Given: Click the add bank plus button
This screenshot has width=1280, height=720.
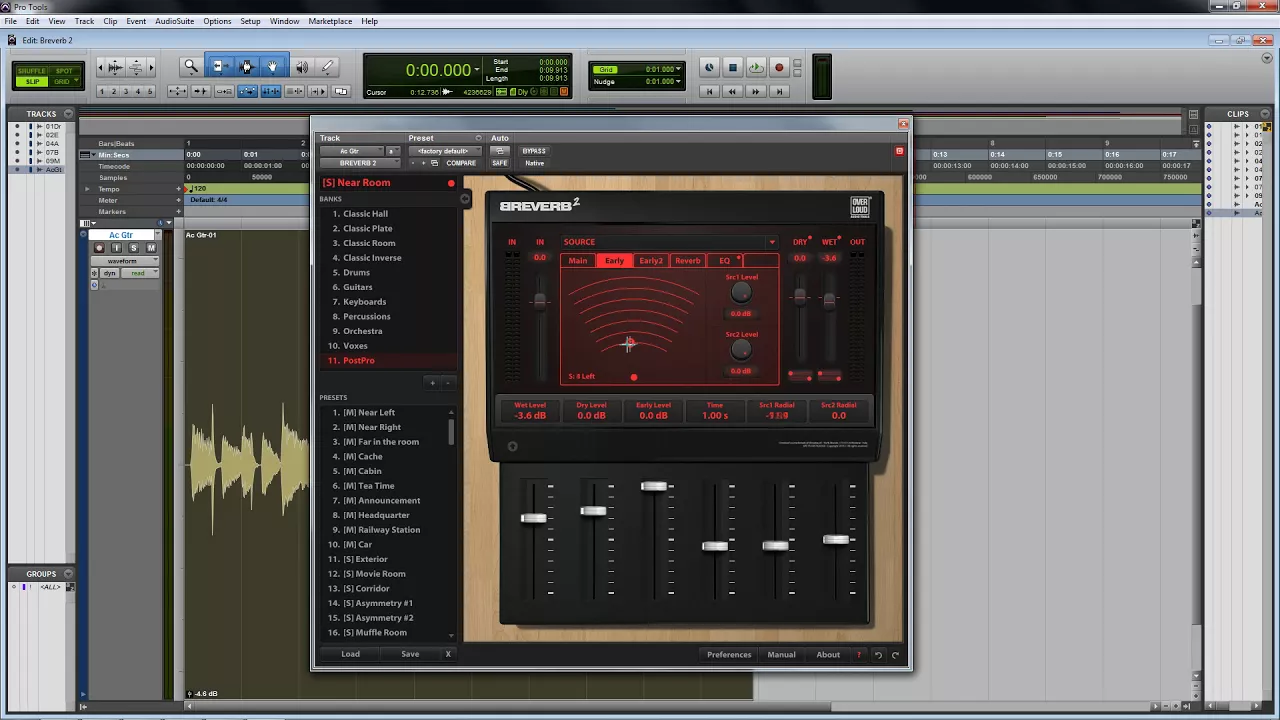Looking at the screenshot, I should [432, 382].
